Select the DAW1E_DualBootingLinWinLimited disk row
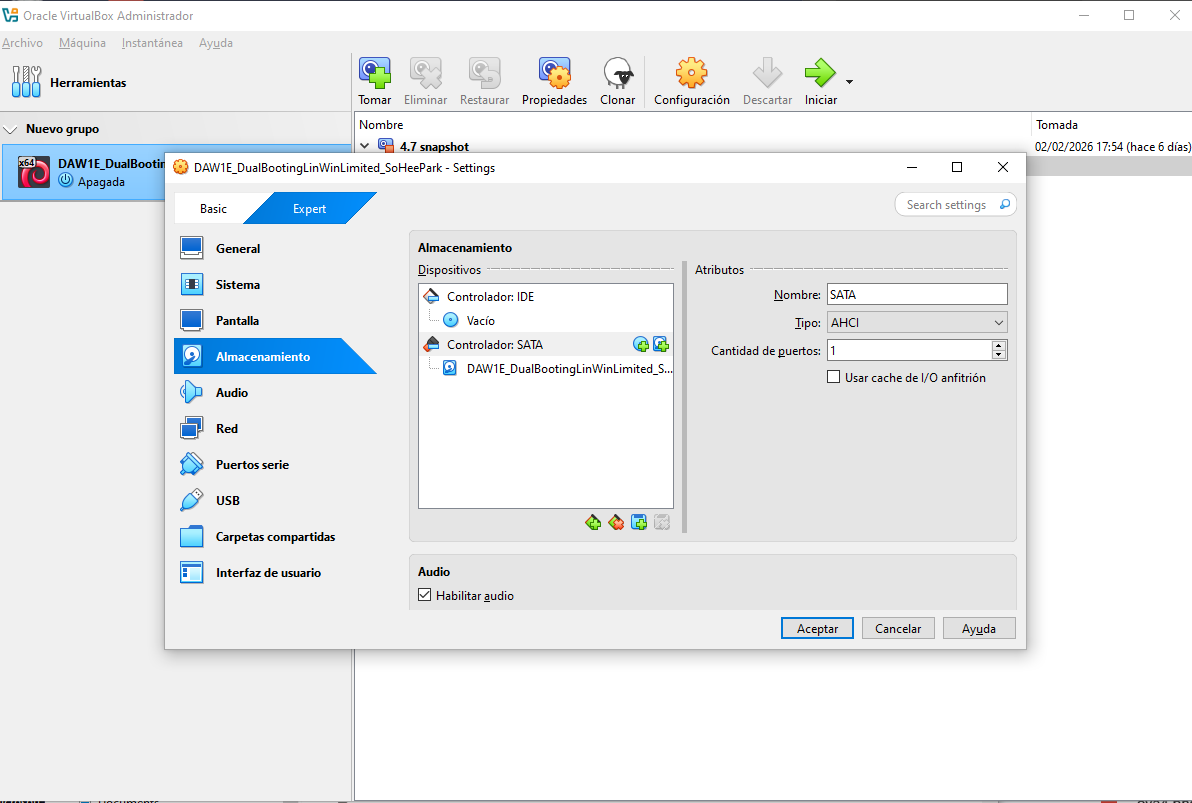1192x803 pixels. point(546,369)
